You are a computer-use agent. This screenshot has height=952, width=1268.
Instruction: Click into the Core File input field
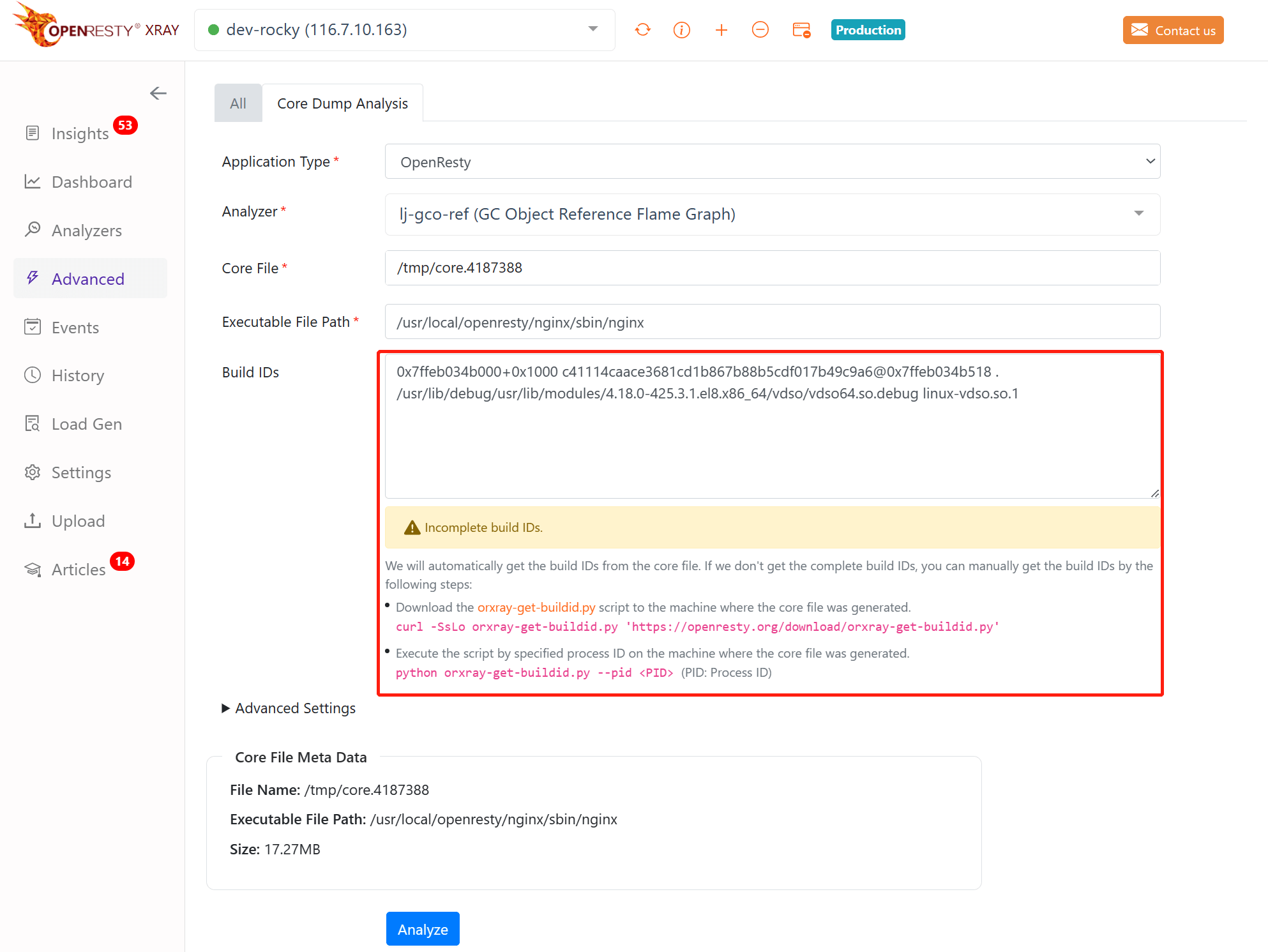pyautogui.click(x=772, y=268)
